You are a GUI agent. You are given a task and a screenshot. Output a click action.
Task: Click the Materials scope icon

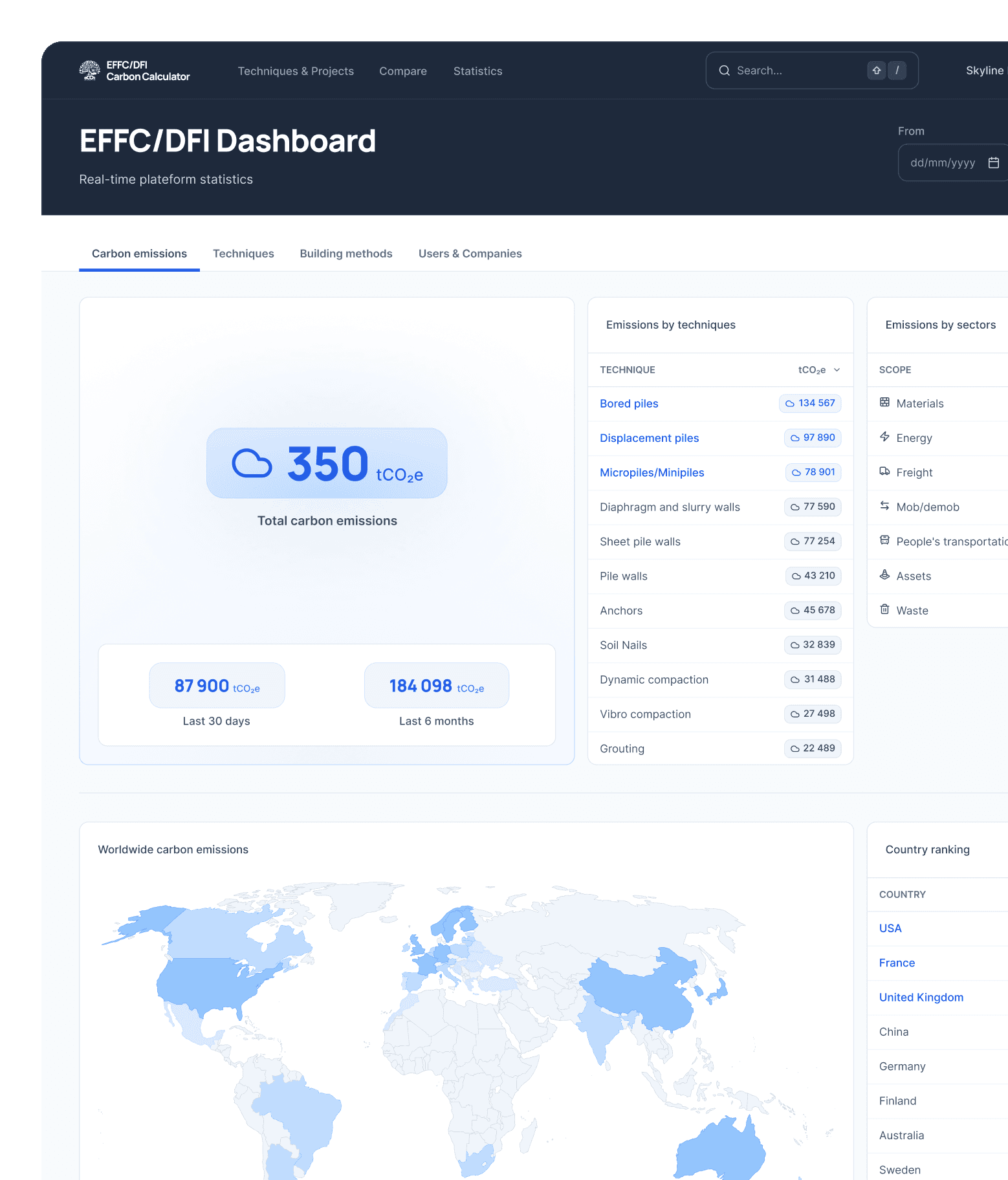pos(884,402)
